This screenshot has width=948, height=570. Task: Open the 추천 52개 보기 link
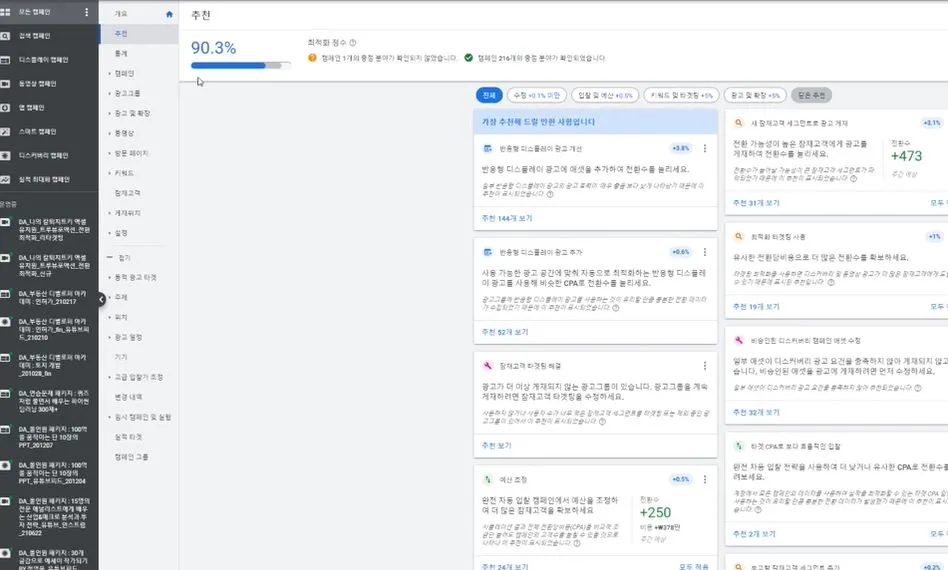505,332
